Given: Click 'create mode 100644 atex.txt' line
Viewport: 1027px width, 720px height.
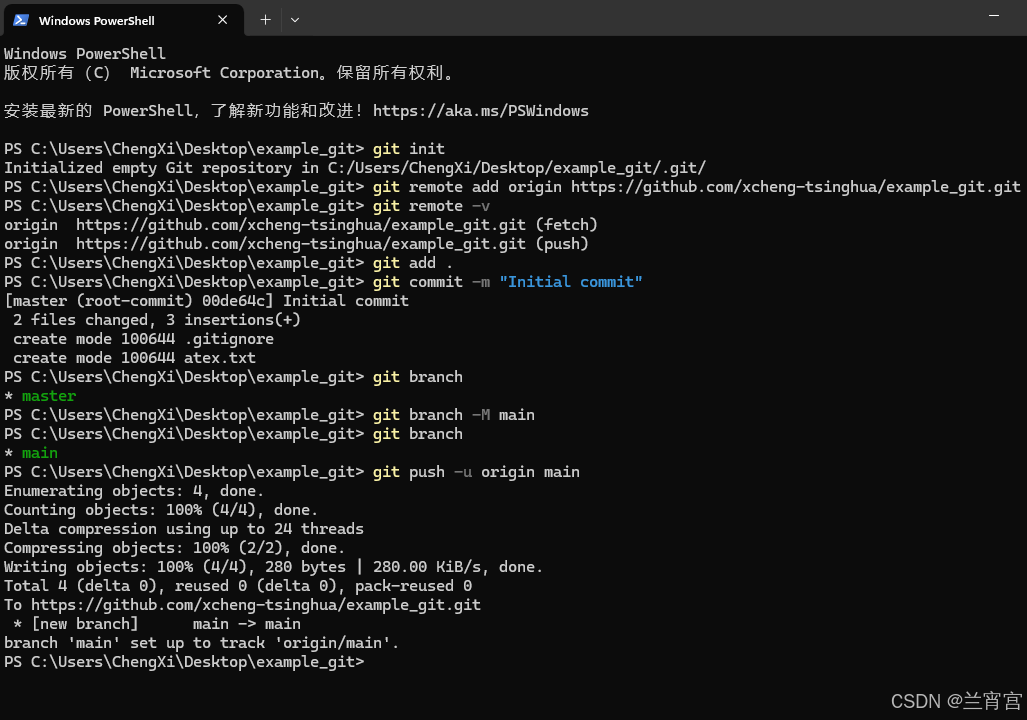Looking at the screenshot, I should [x=134, y=358].
